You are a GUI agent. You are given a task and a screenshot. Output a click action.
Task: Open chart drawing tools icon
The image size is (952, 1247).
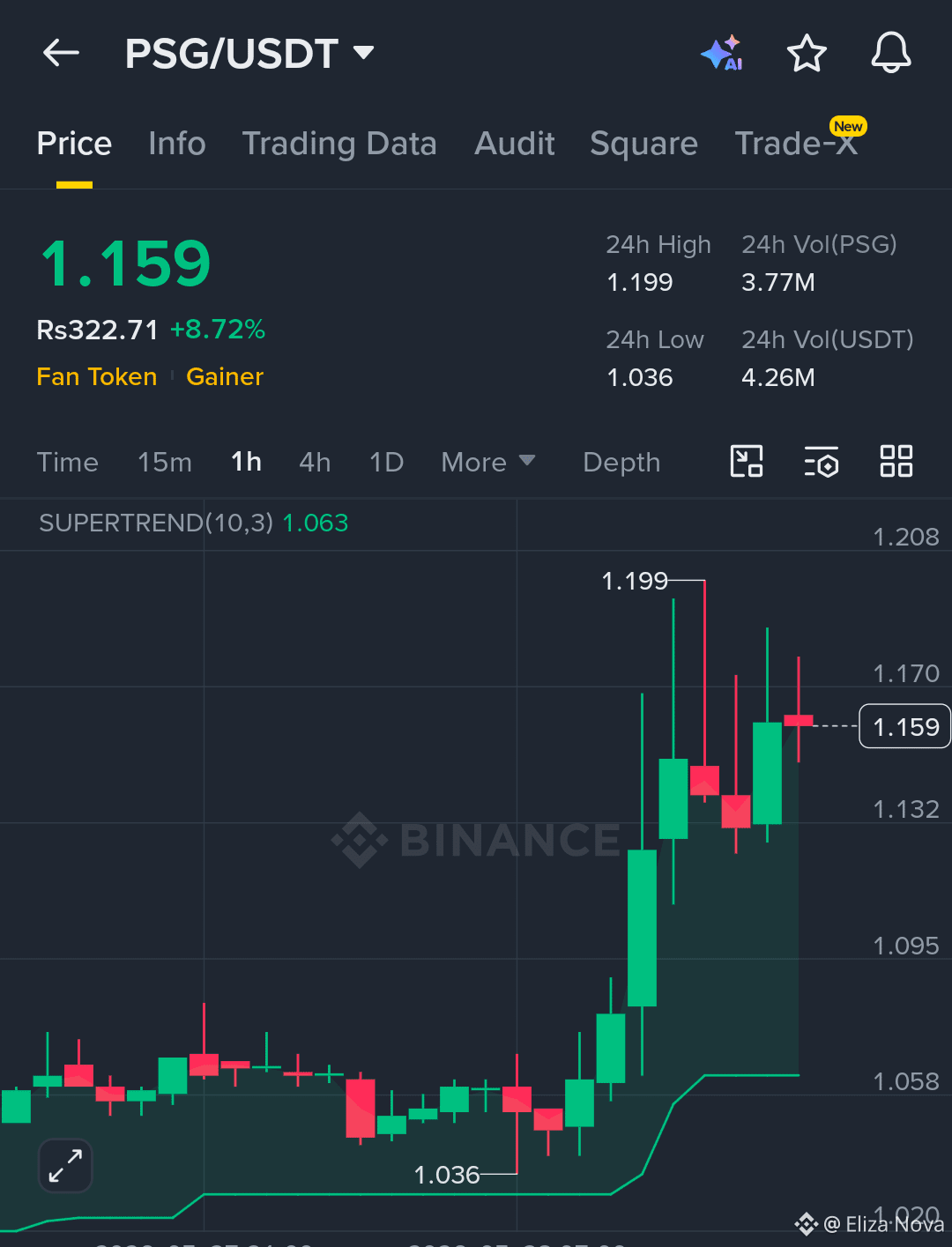tap(747, 461)
